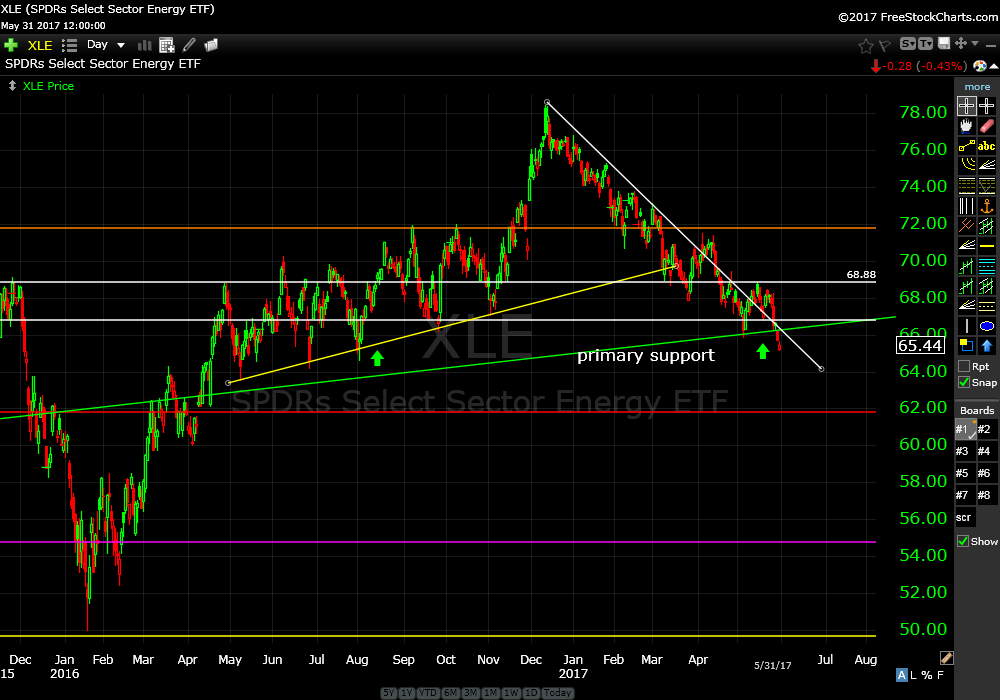The image size is (1000, 700).
Task: Expand the more drawing tools list
Action: click(x=977, y=87)
